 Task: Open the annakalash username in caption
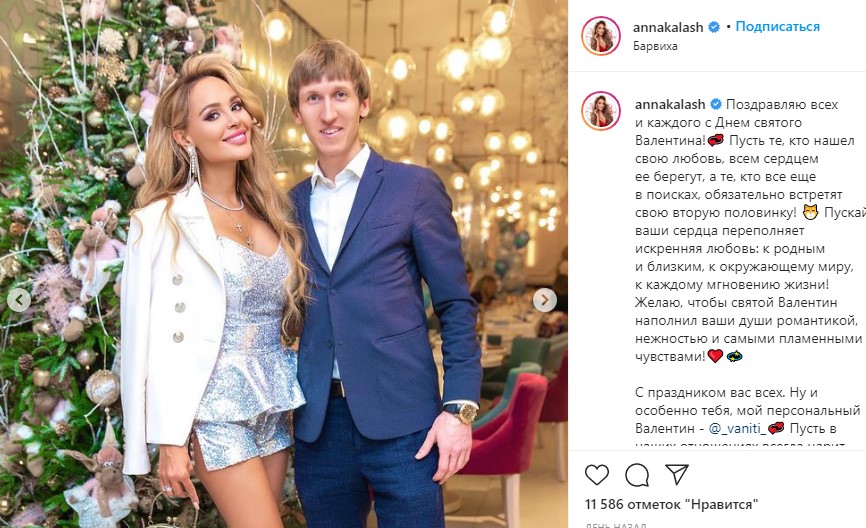[670, 104]
